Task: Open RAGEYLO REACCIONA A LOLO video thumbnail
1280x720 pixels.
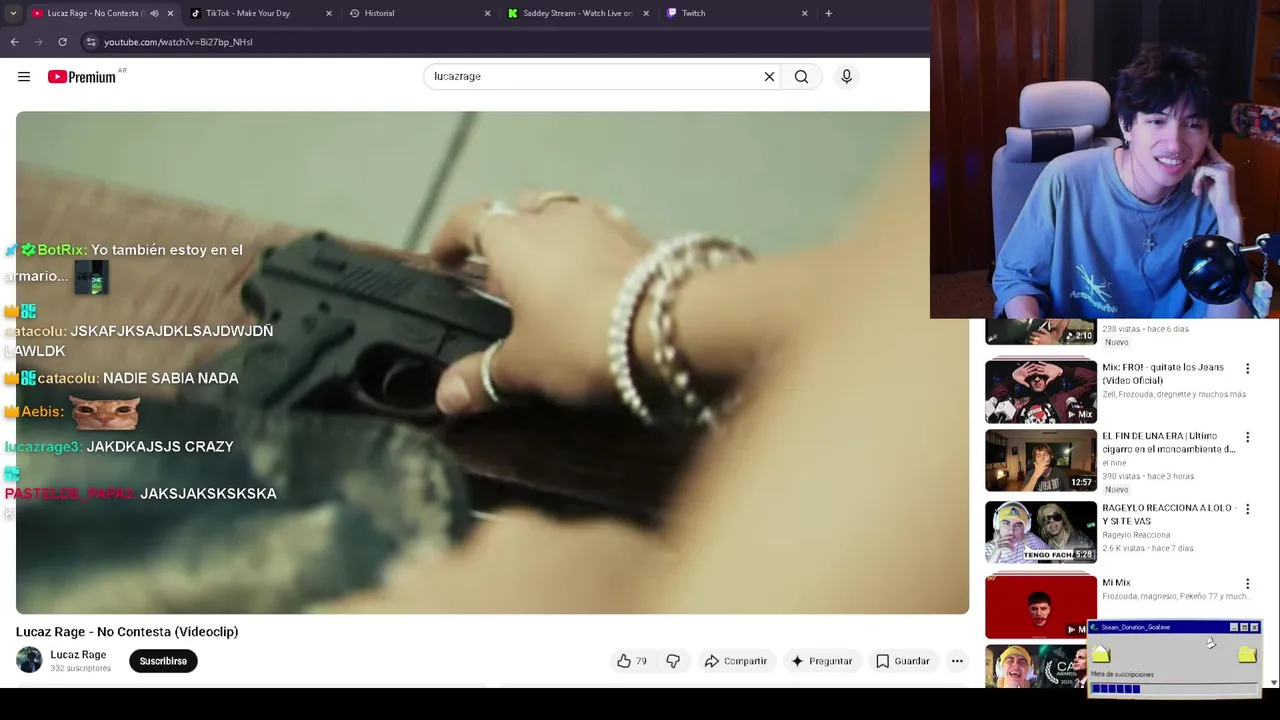Action: [x=1041, y=532]
